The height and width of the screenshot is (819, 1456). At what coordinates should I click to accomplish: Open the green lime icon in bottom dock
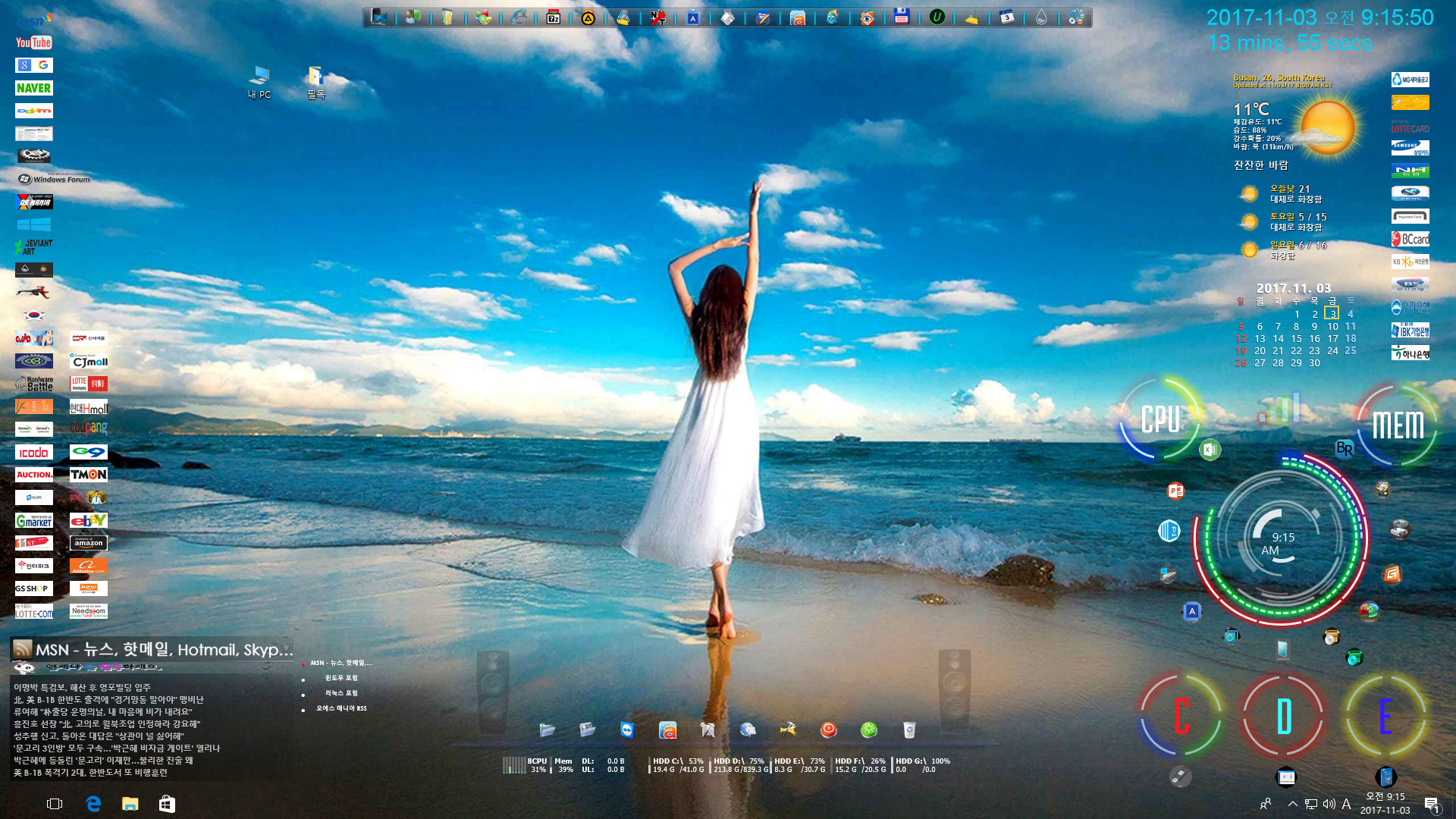point(869,730)
